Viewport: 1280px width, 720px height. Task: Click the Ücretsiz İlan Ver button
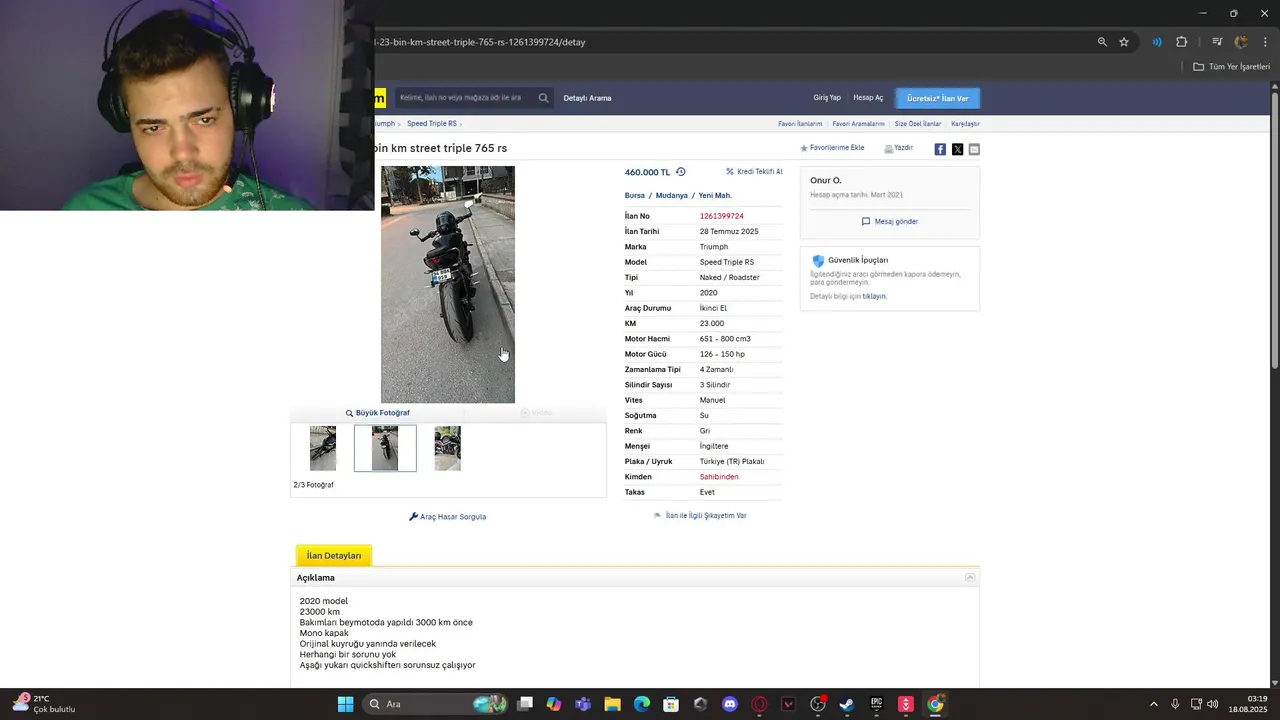pos(937,98)
